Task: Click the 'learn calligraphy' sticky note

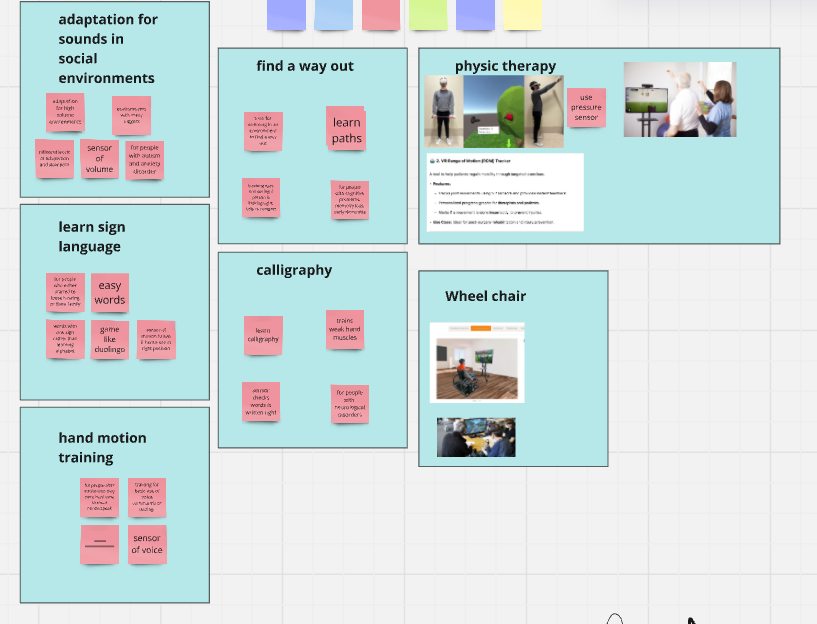Action: pos(263,335)
